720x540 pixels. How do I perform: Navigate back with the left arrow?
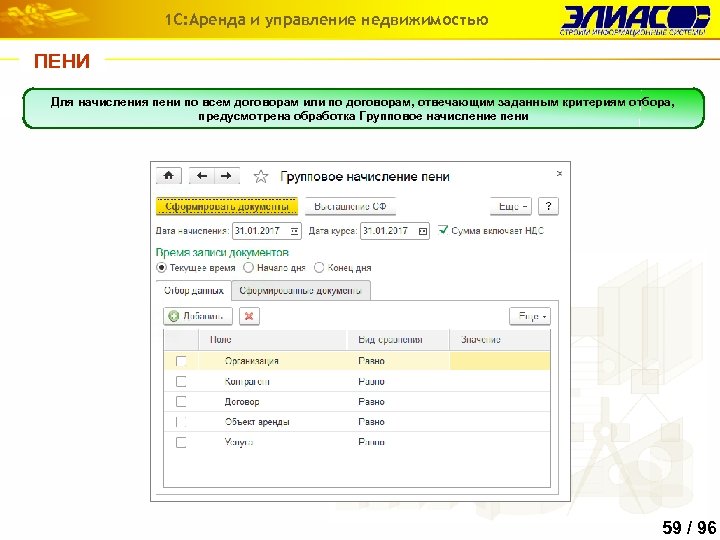202,176
